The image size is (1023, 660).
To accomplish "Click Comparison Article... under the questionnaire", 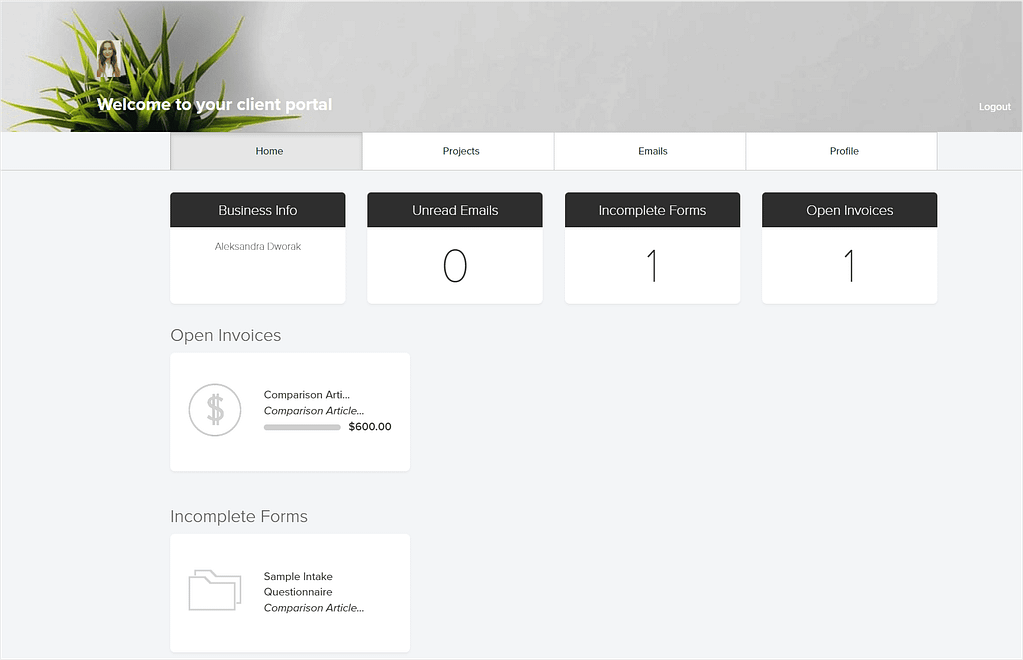I will pyautogui.click(x=314, y=608).
